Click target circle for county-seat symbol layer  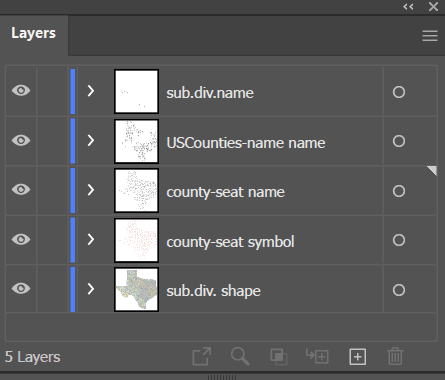pos(399,240)
